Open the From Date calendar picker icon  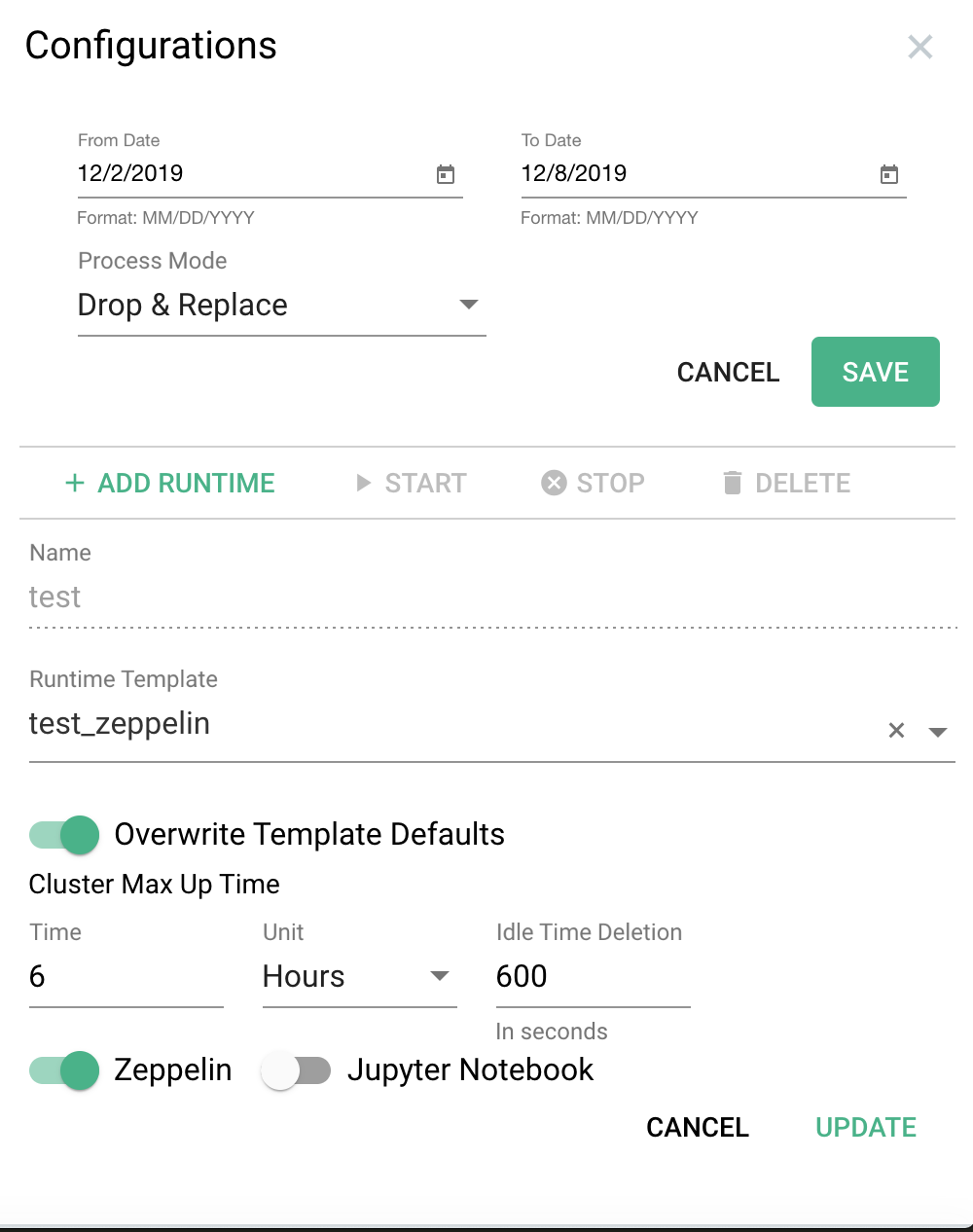[446, 174]
